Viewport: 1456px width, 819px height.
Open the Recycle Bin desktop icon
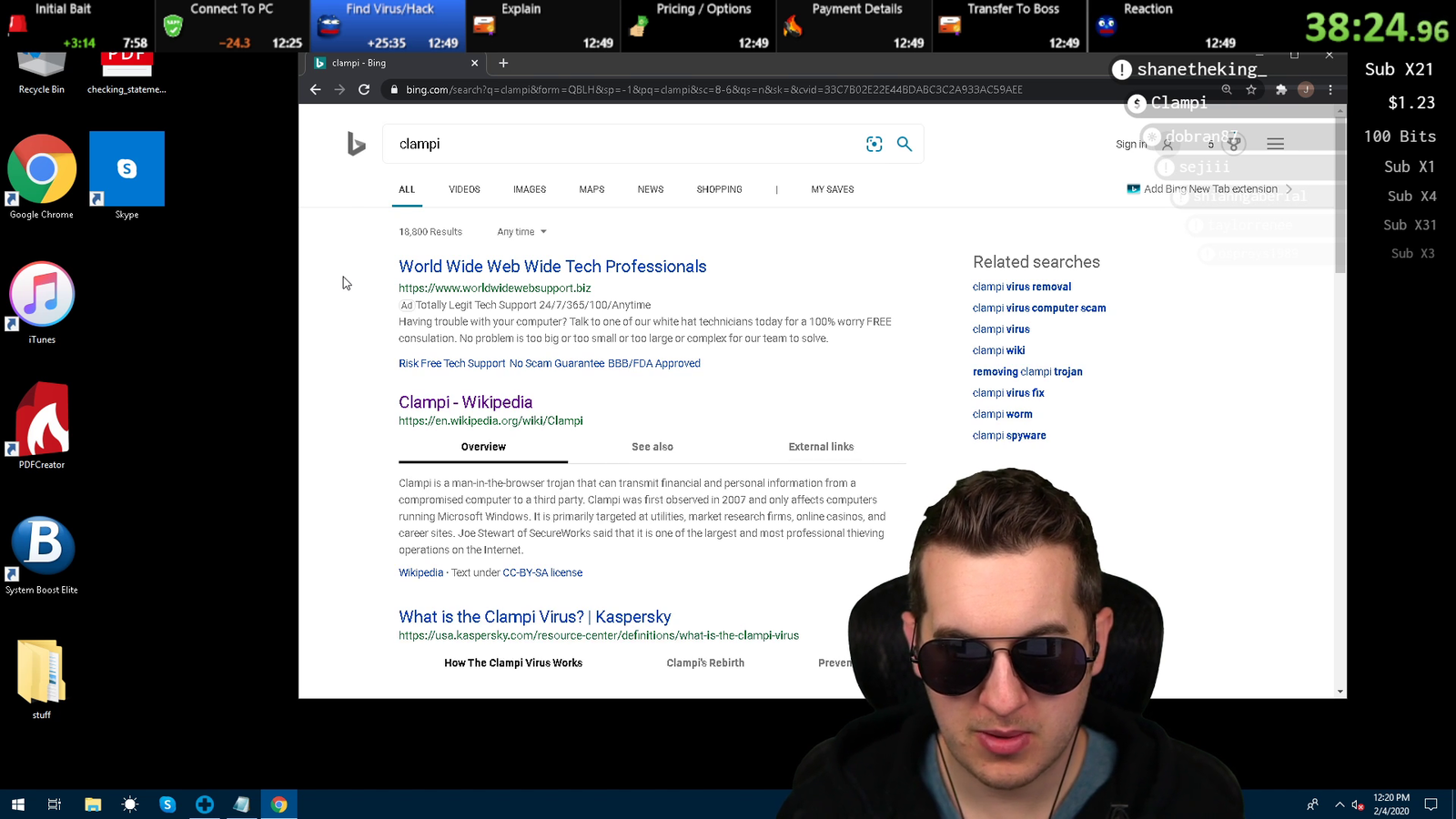(41, 73)
